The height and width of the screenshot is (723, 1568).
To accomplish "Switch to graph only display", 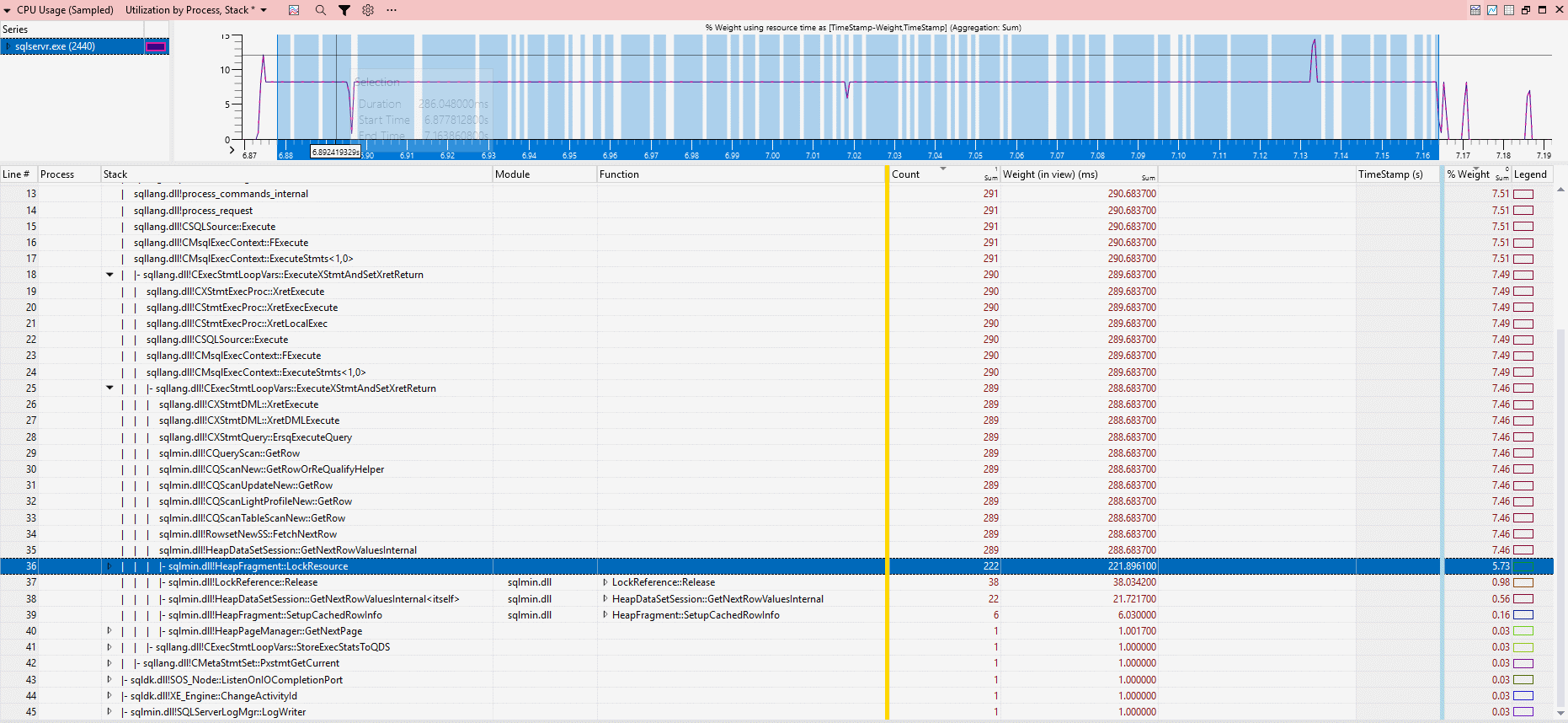I will (1492, 10).
